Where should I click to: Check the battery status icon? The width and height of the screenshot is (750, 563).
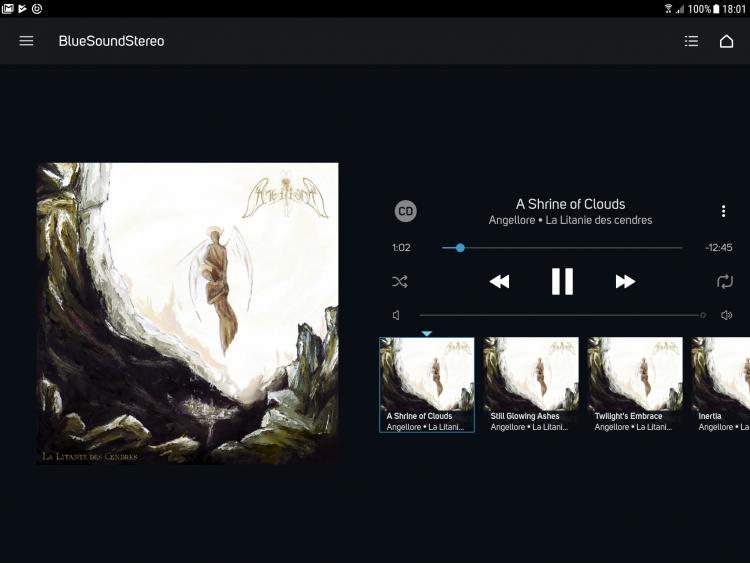click(716, 9)
